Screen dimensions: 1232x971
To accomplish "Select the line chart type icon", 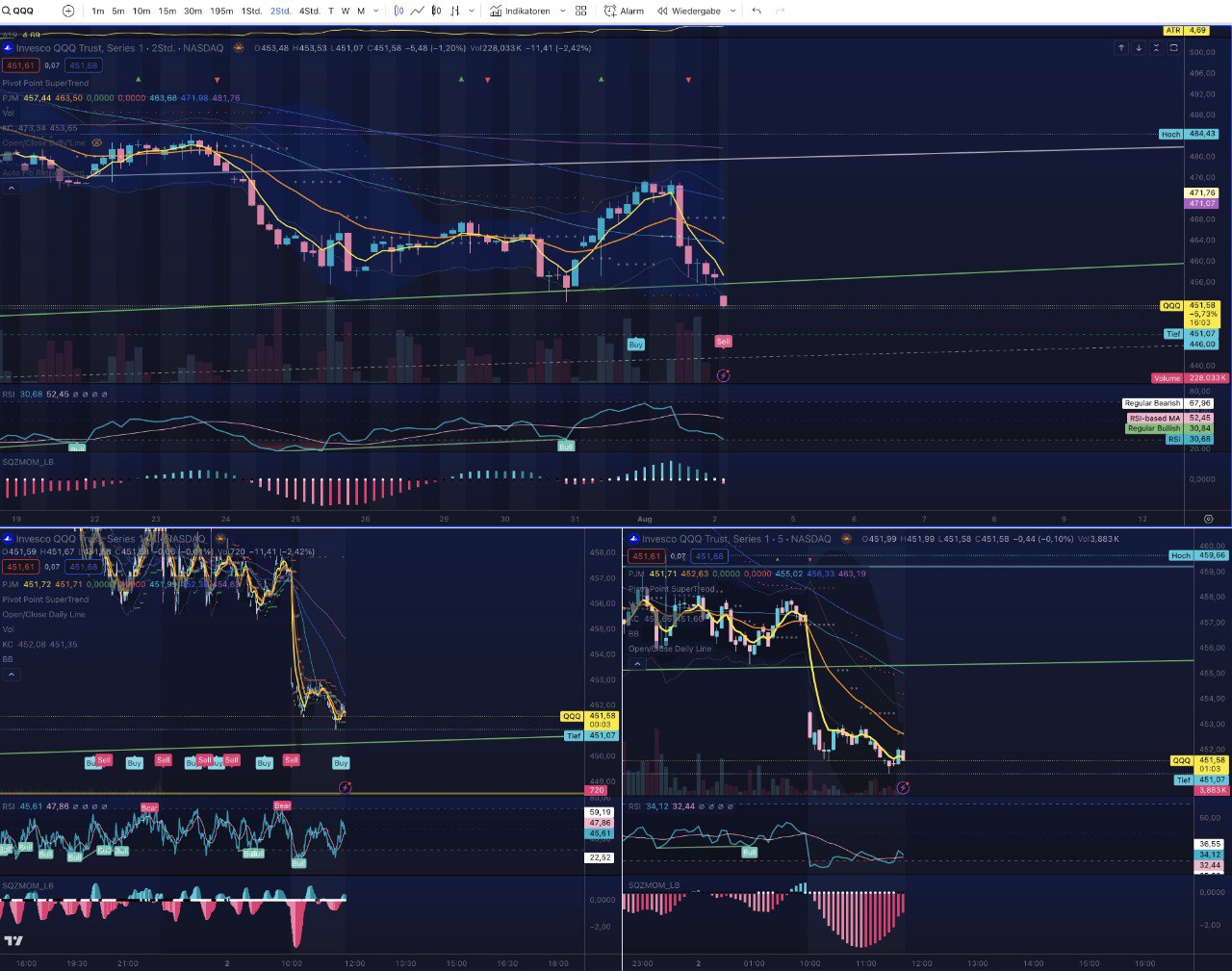I will click(418, 11).
